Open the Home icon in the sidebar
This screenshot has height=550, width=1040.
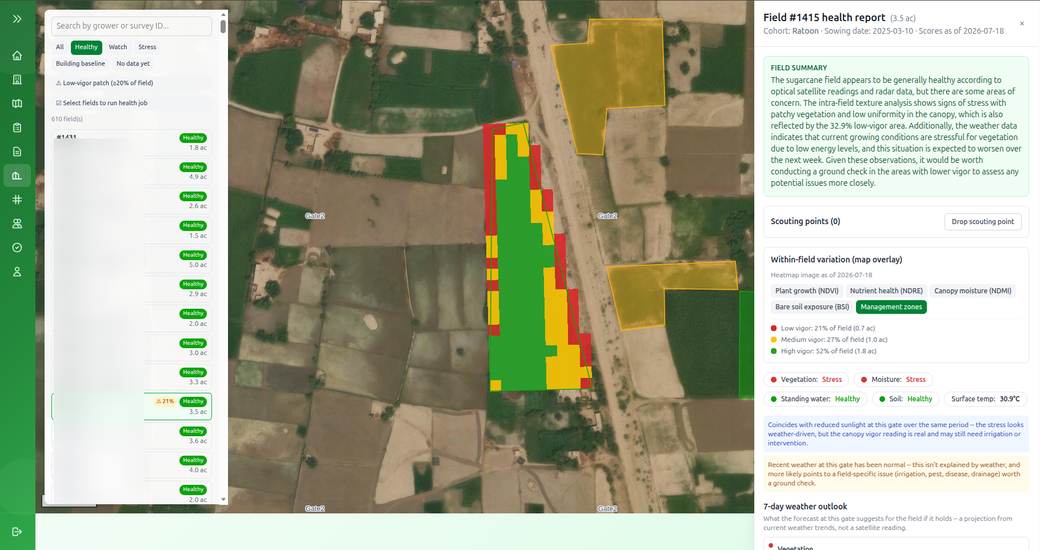pos(17,56)
